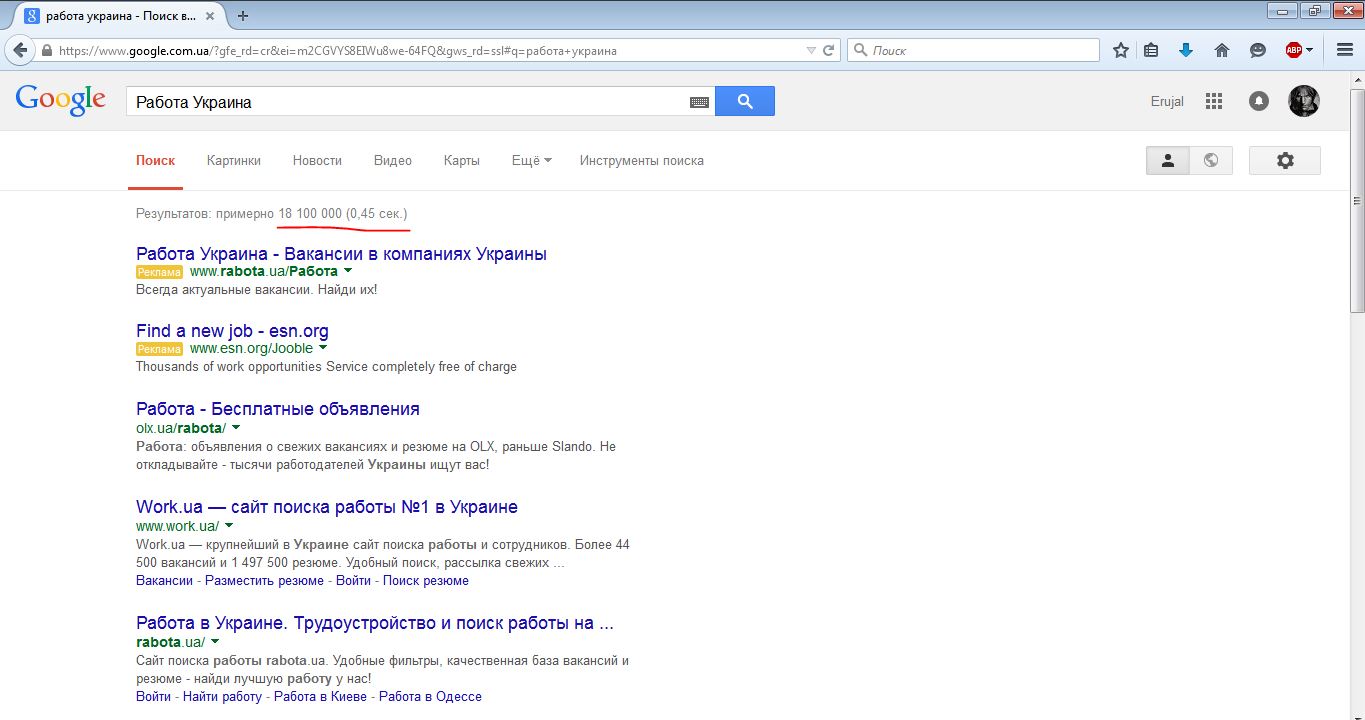Open the downloads arrow icon
This screenshot has width=1365, height=720.
coord(1186,50)
